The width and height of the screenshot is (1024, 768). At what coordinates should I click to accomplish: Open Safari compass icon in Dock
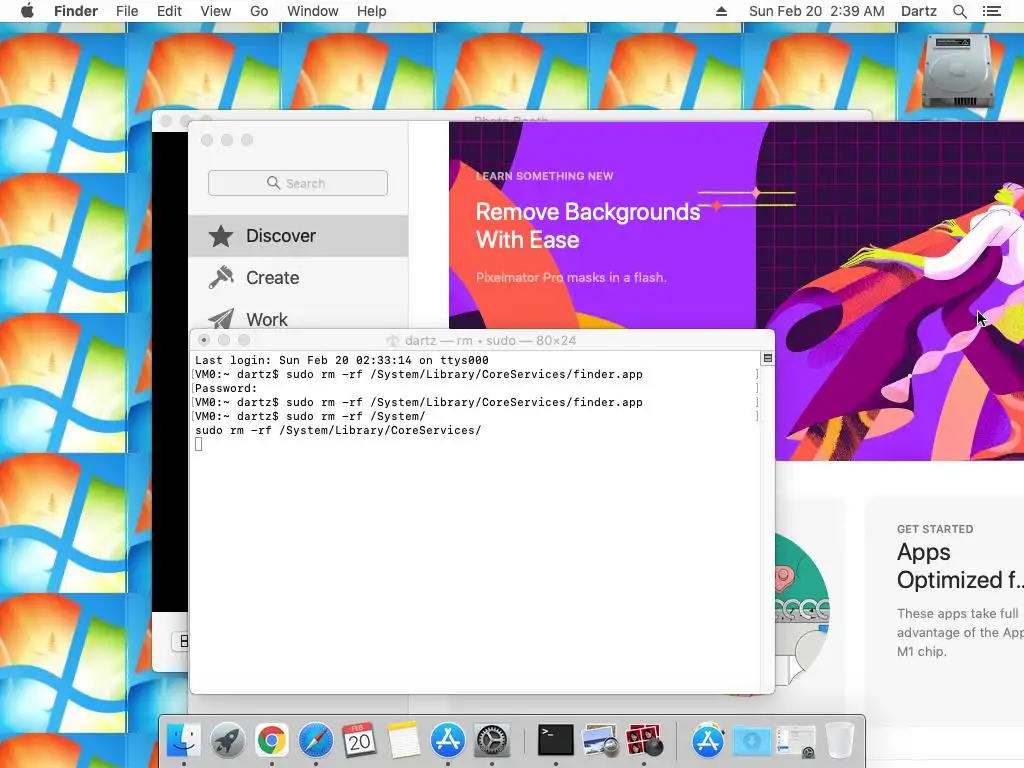[x=315, y=740]
